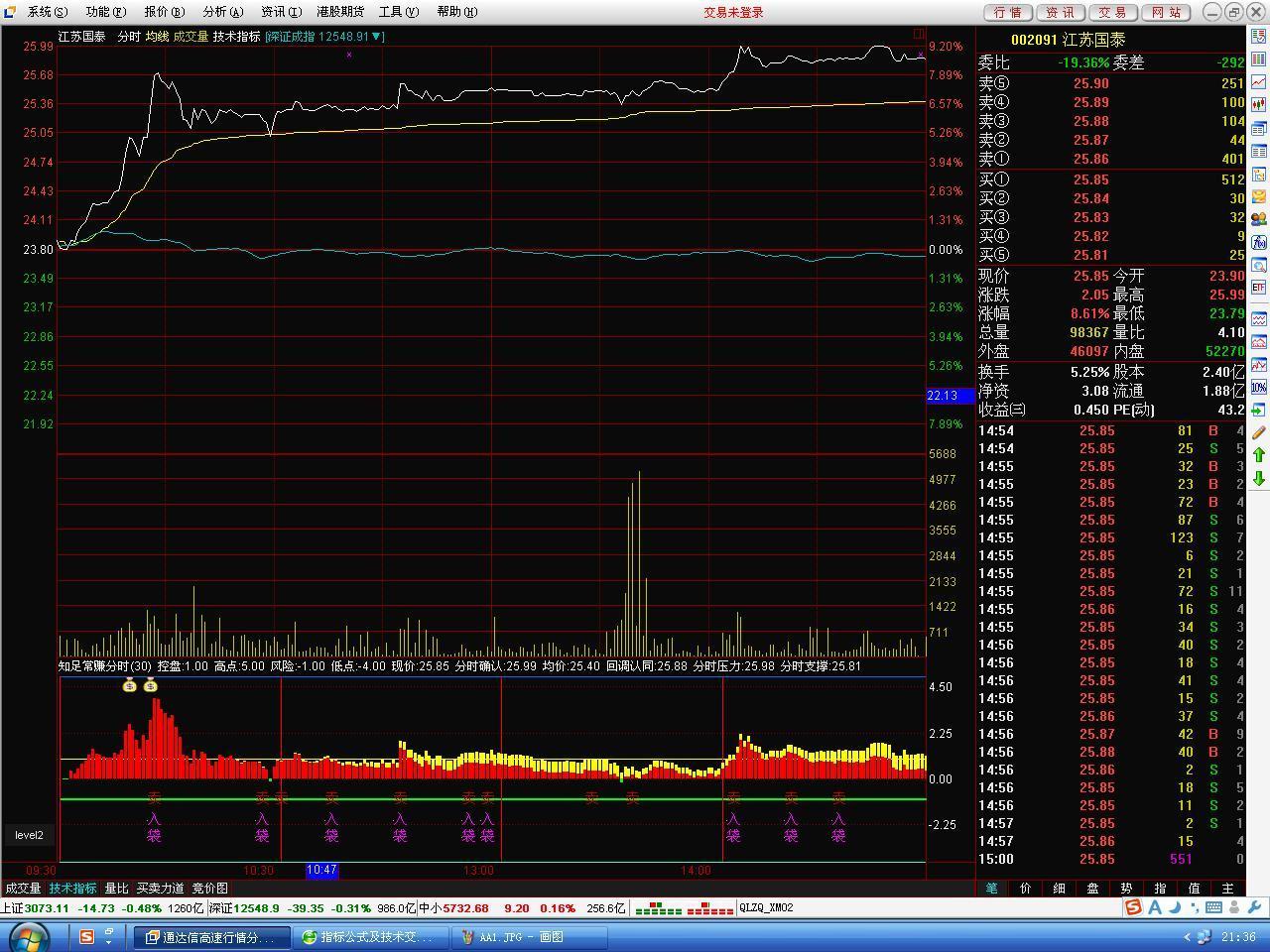This screenshot has width=1270, height=952.
Task: Click the 10:47 time marker on timeline
Action: (x=321, y=871)
